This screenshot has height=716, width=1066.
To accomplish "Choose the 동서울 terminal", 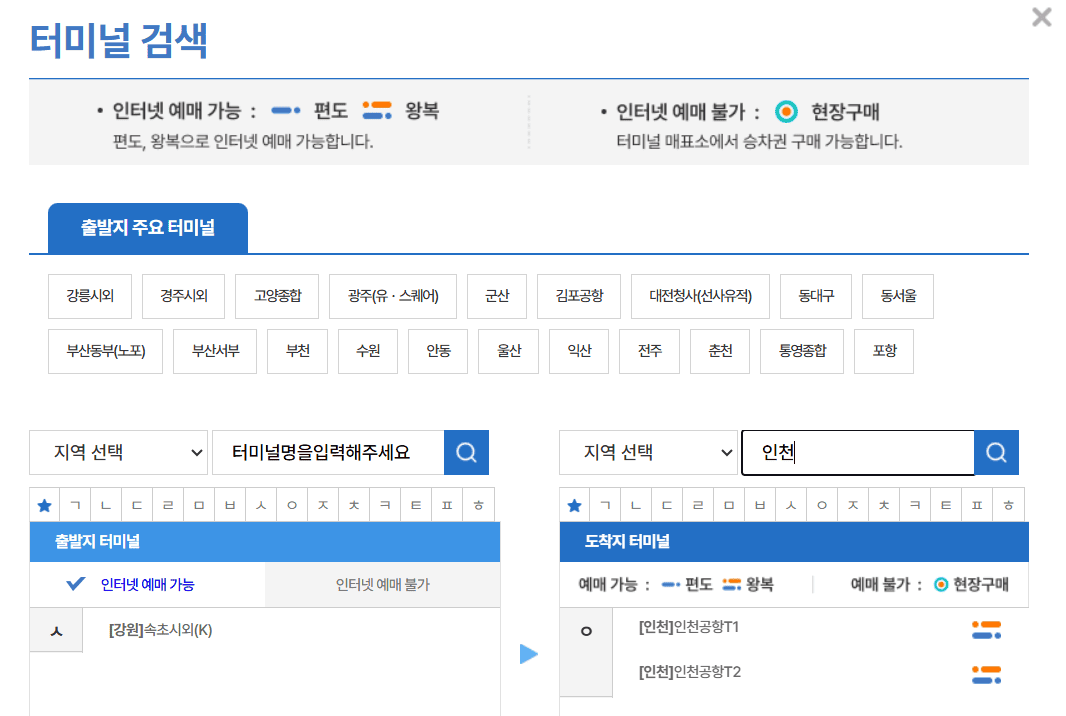I will [898, 296].
